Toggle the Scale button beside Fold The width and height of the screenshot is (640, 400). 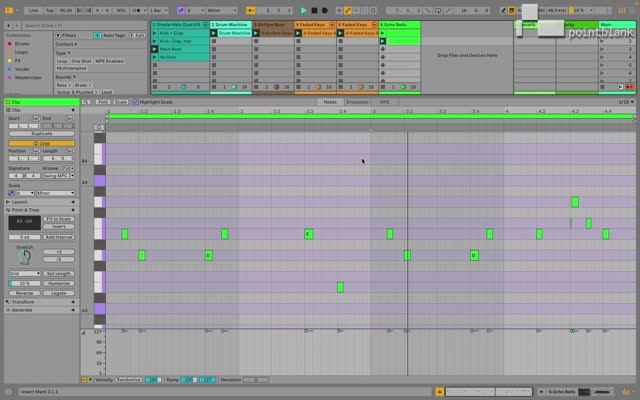point(120,102)
